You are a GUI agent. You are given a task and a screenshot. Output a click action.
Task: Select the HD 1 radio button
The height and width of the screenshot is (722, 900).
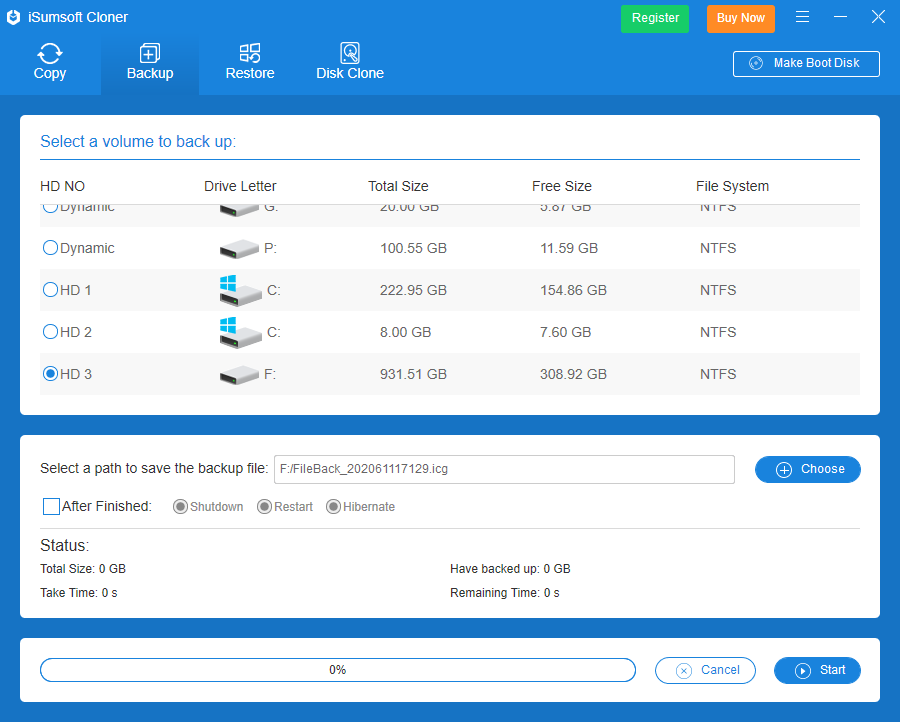(50, 290)
